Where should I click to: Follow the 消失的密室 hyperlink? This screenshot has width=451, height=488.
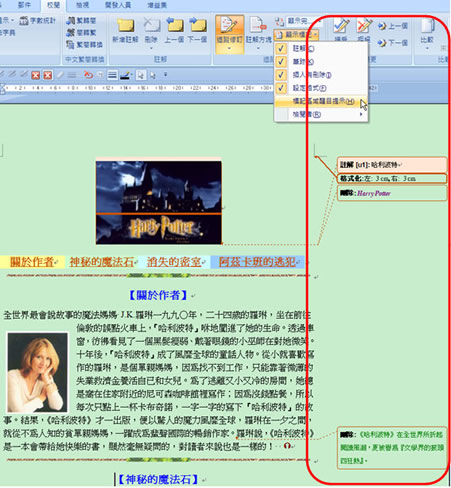(x=174, y=262)
